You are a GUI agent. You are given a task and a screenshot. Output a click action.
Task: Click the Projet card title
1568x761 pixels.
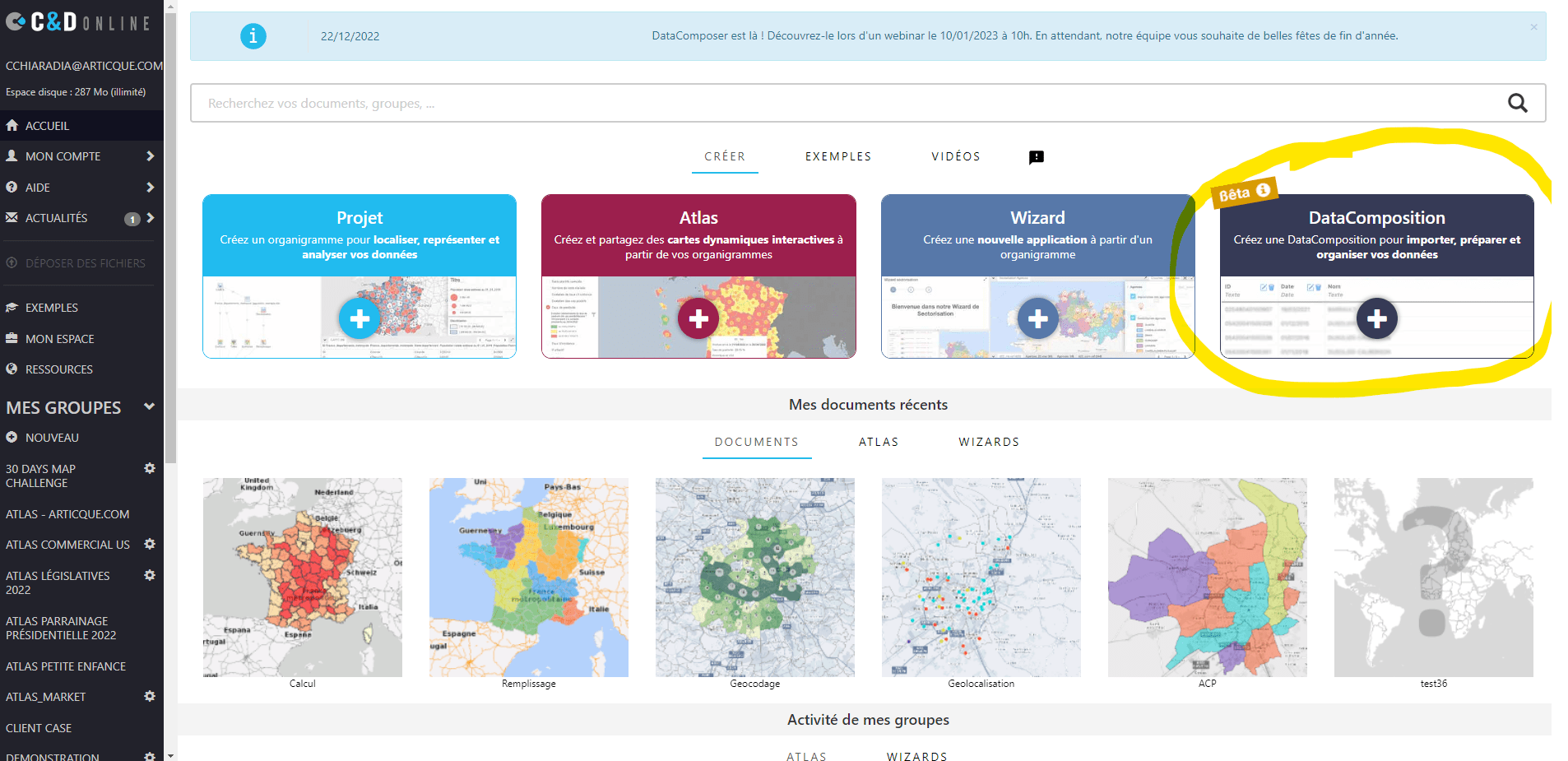coord(360,218)
